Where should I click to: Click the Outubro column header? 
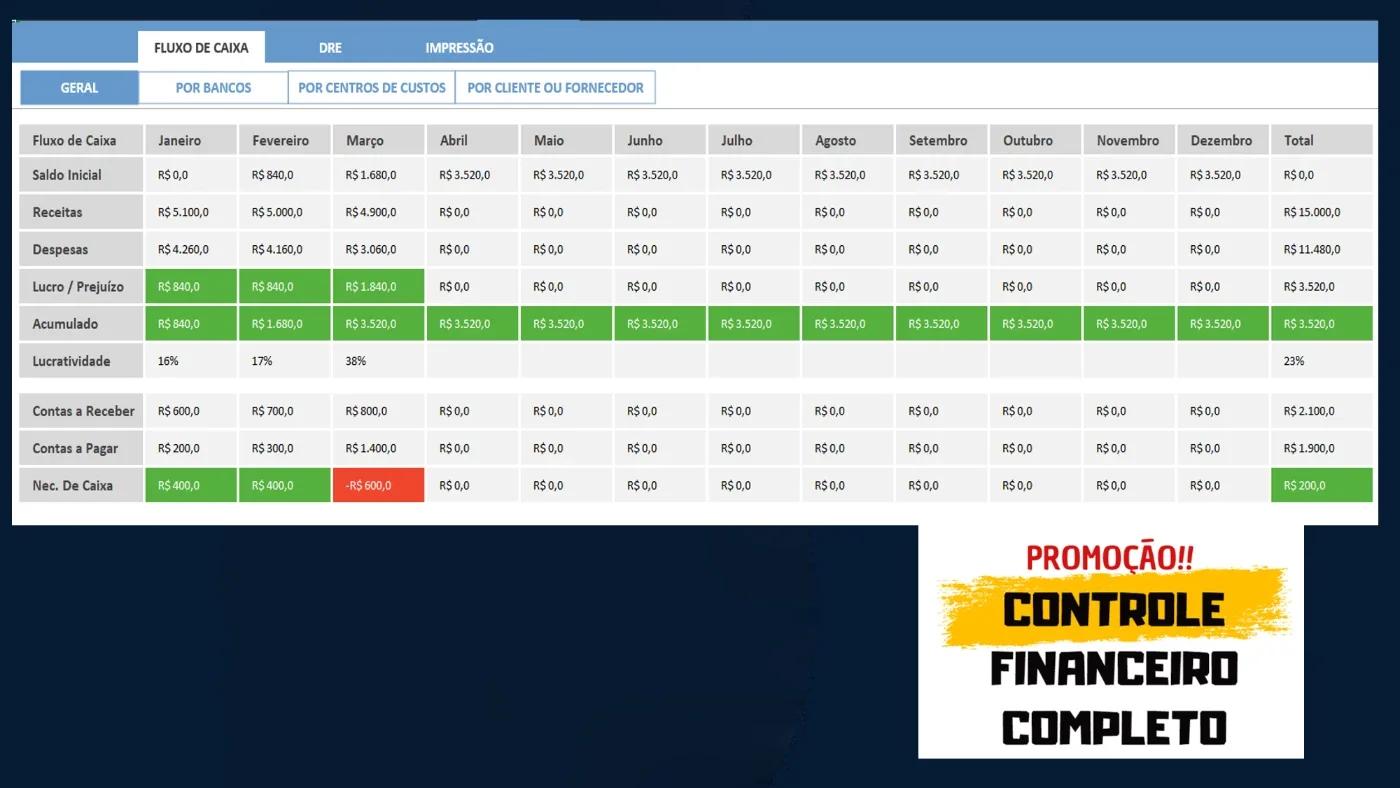(1036, 140)
